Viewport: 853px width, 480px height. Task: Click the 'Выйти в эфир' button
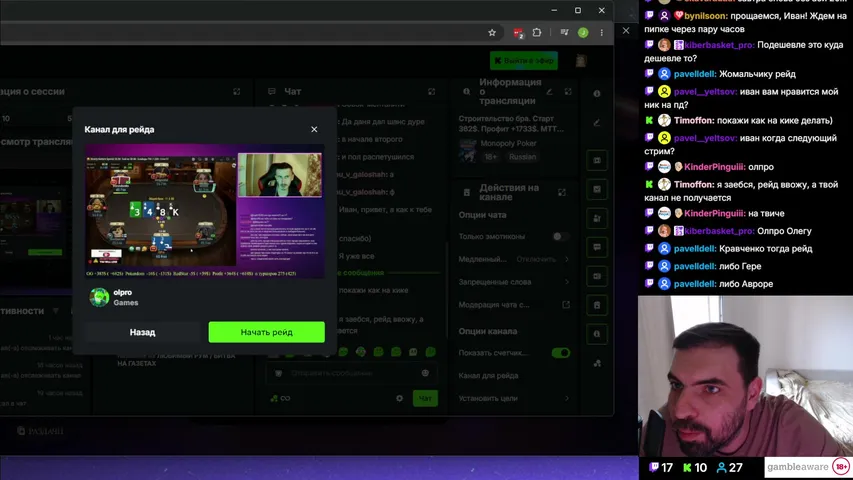pyautogui.click(x=524, y=60)
